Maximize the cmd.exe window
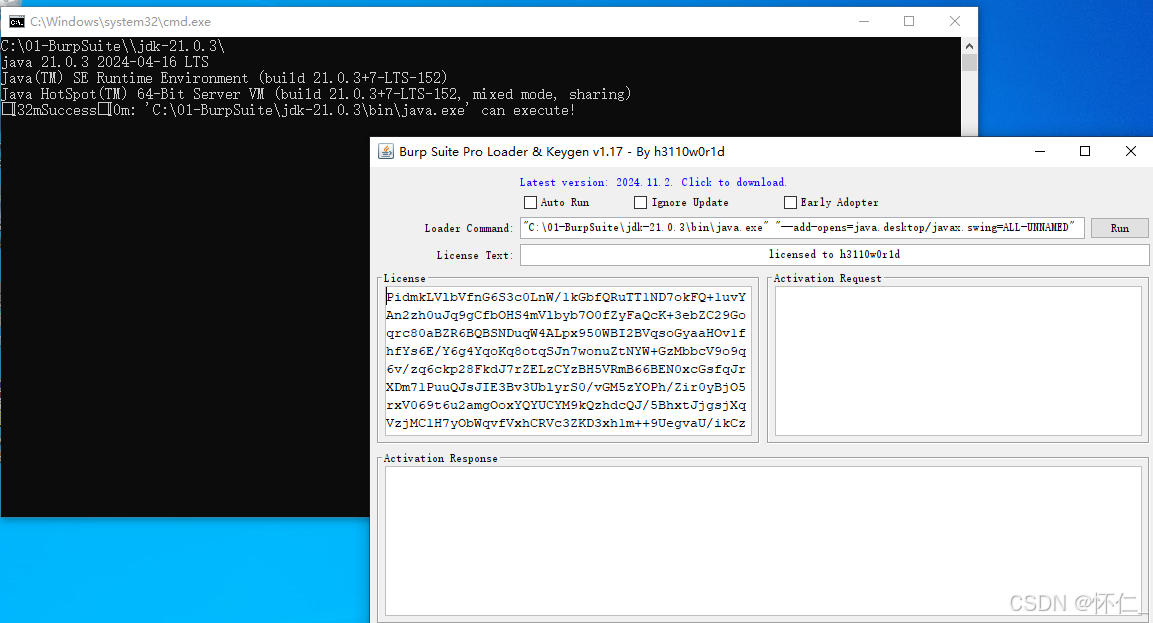Screen dimensions: 1153x623 (909, 21)
